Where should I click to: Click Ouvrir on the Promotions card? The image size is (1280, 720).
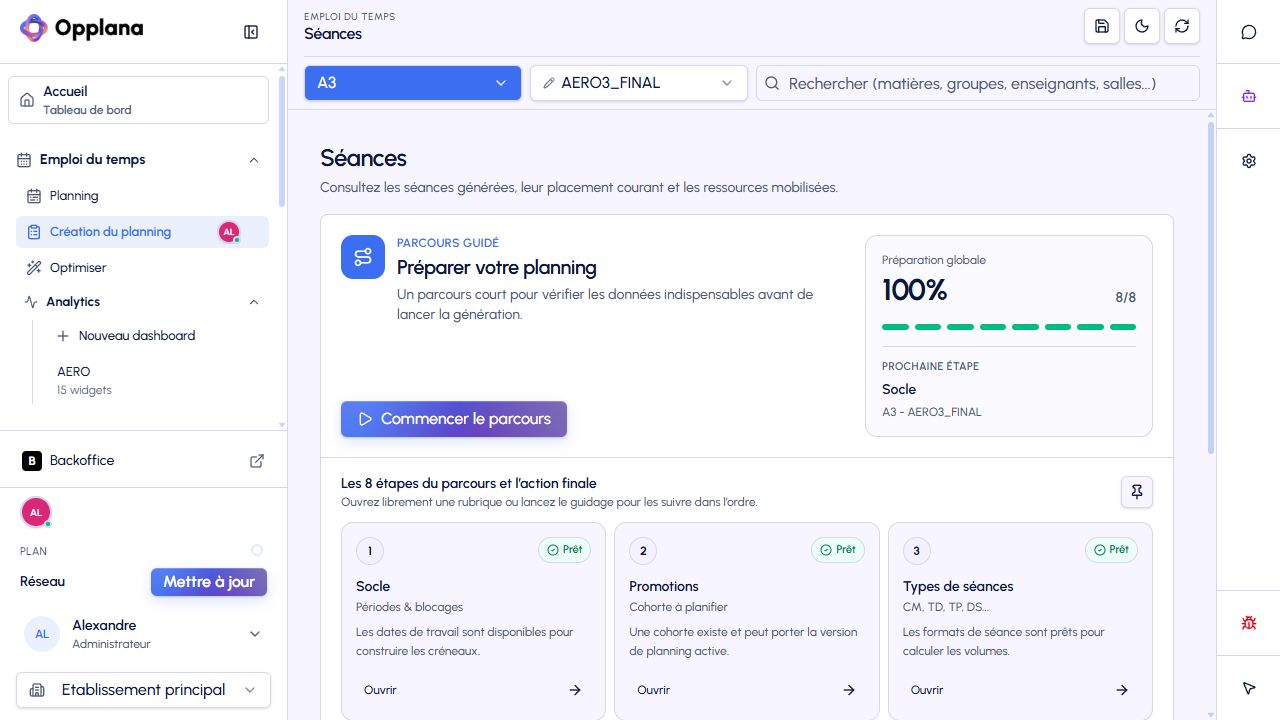746,690
